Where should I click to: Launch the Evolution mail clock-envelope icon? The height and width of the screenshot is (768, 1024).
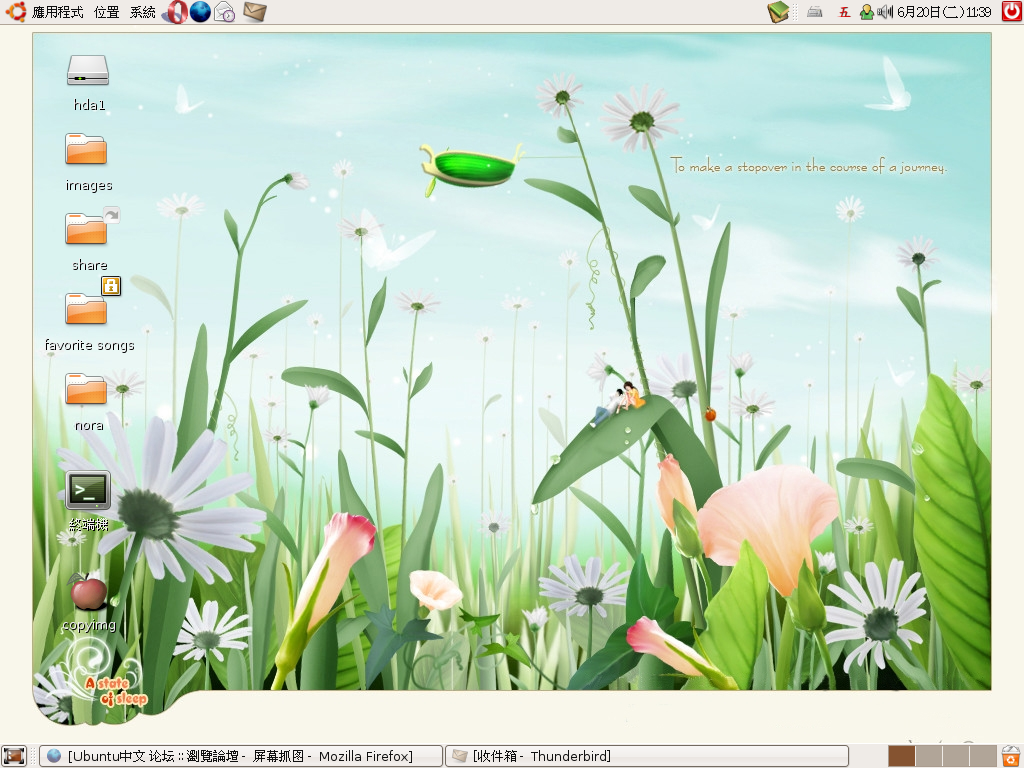tap(224, 12)
